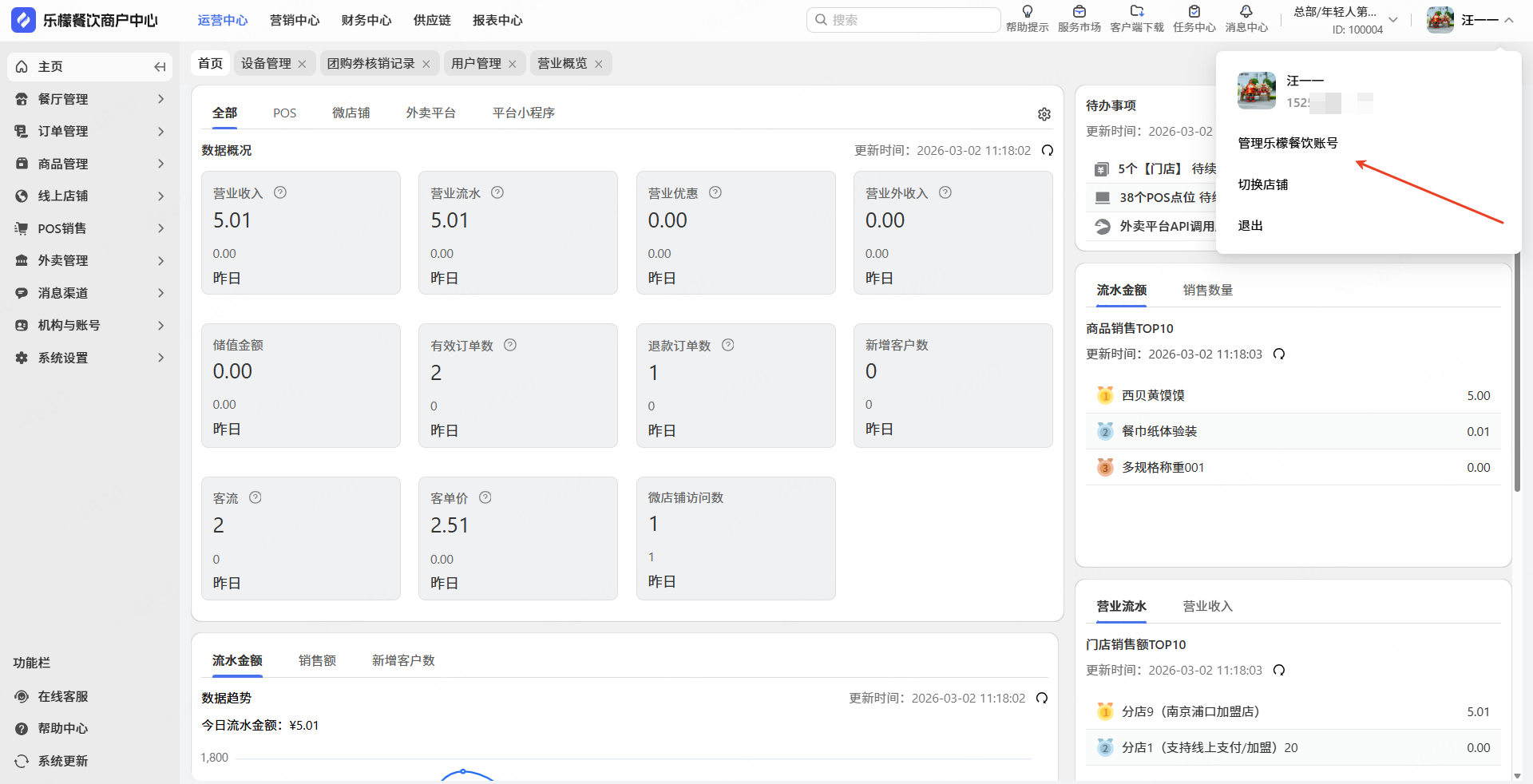This screenshot has height=784, width=1533.
Task: Click the data overview settings gear
Action: tap(1044, 114)
